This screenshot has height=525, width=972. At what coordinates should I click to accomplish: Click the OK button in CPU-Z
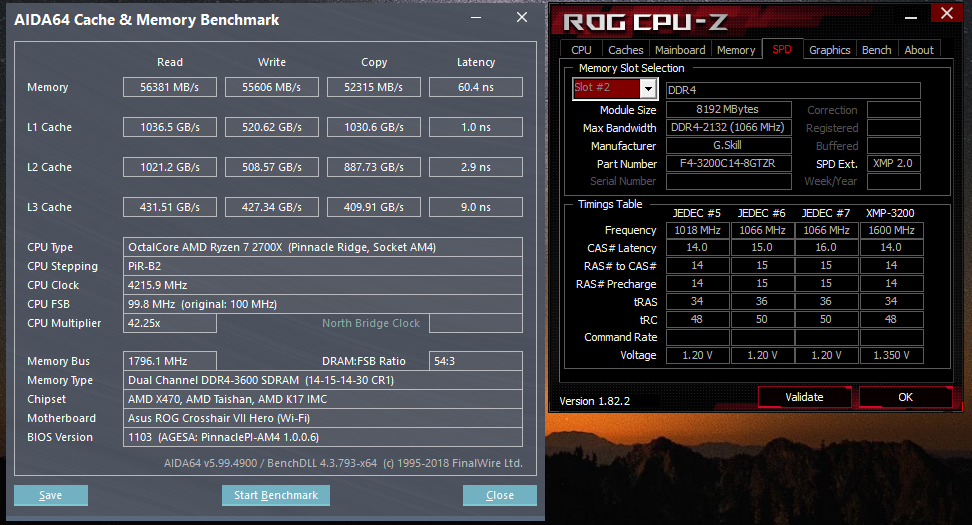tap(906, 397)
